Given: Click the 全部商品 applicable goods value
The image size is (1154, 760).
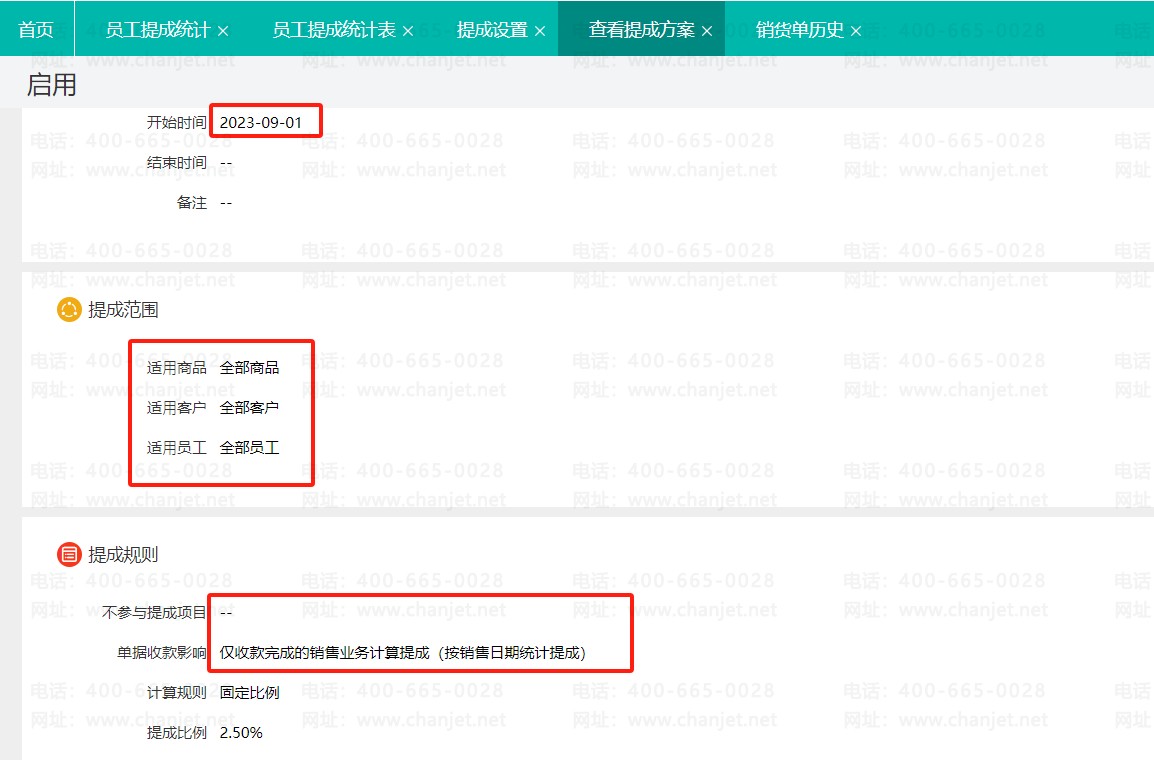Looking at the screenshot, I should (249, 367).
